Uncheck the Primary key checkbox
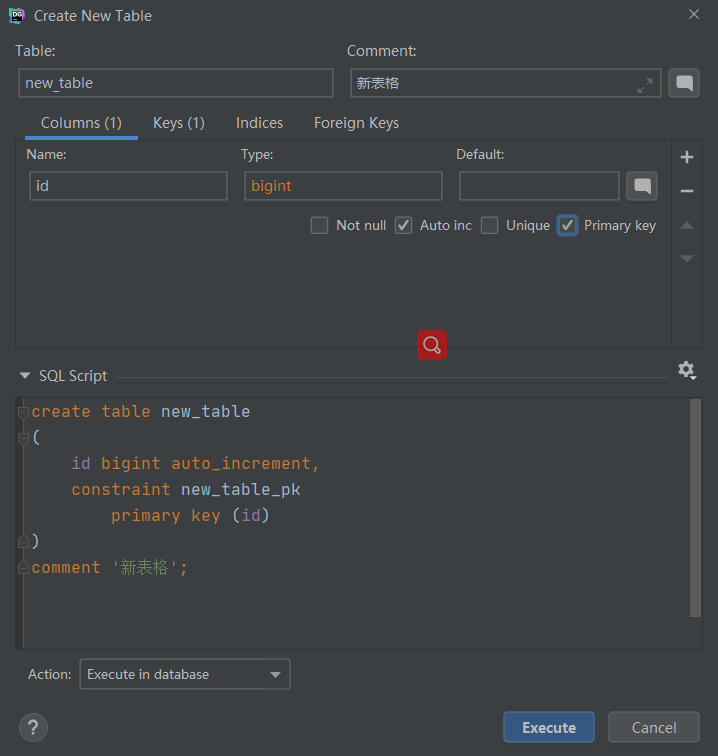Screen dimensions: 718x756 point(567,225)
